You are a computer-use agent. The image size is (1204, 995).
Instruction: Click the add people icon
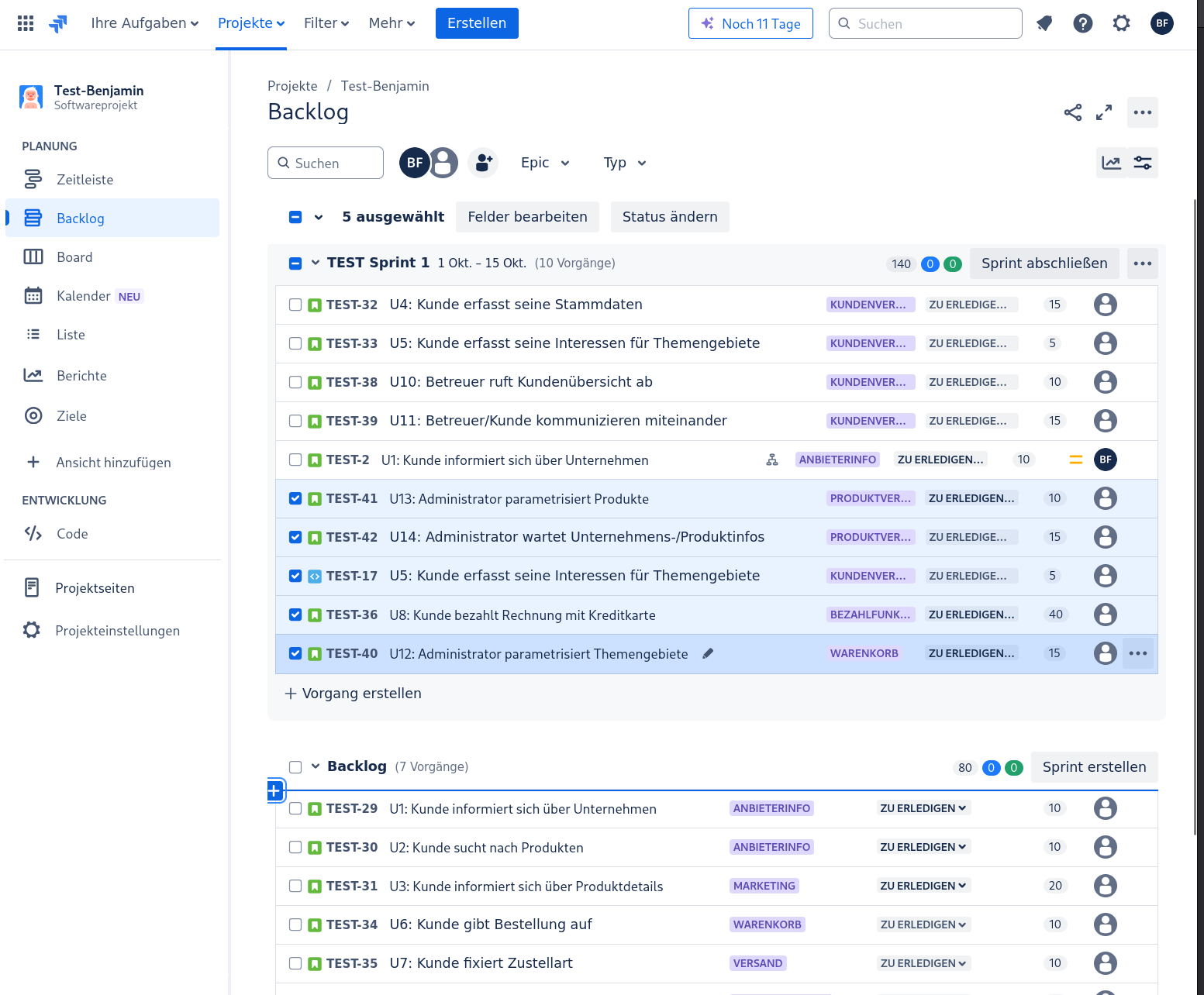(483, 163)
